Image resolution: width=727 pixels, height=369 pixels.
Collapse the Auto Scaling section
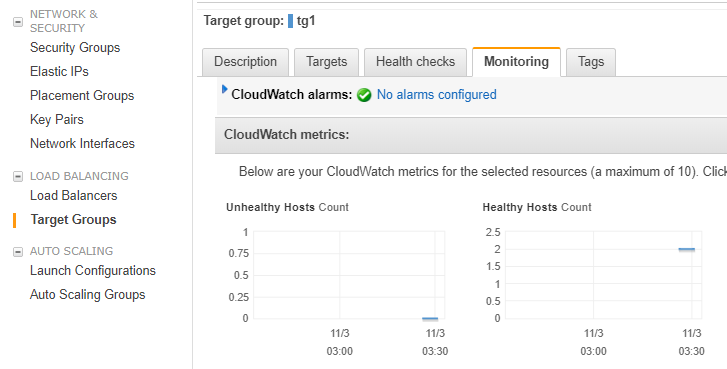[18, 252]
